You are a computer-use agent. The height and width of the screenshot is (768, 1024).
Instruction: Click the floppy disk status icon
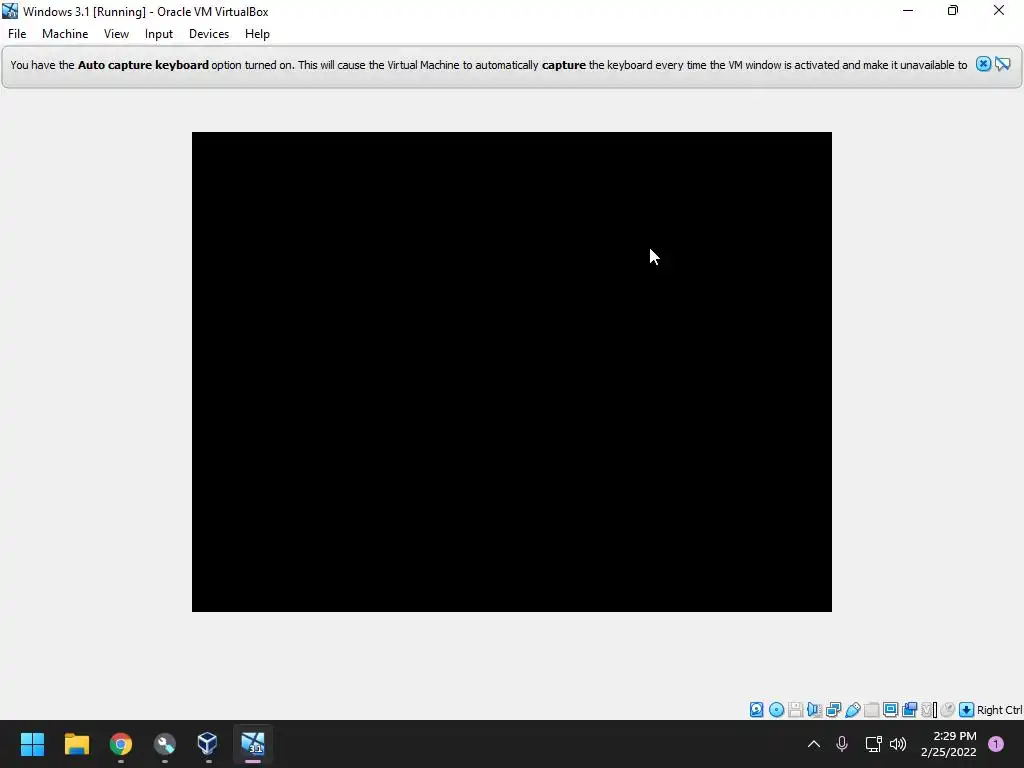tap(795, 710)
